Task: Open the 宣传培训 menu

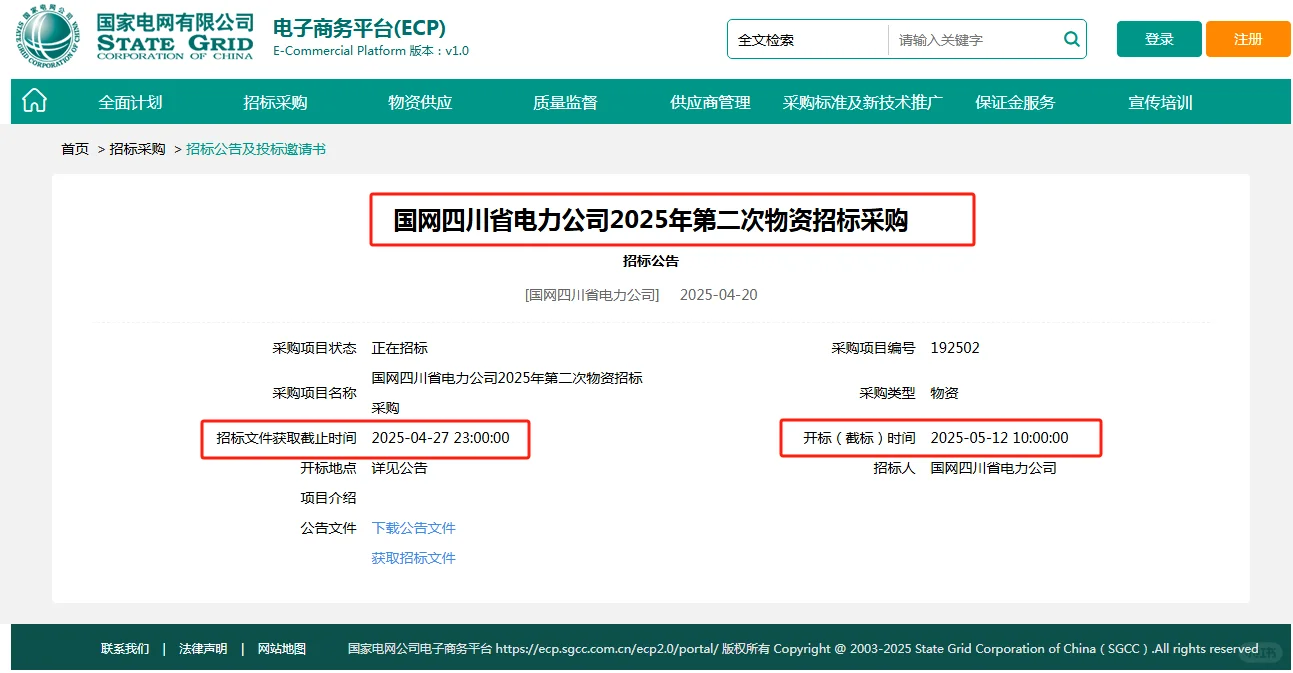Action: (x=1159, y=101)
